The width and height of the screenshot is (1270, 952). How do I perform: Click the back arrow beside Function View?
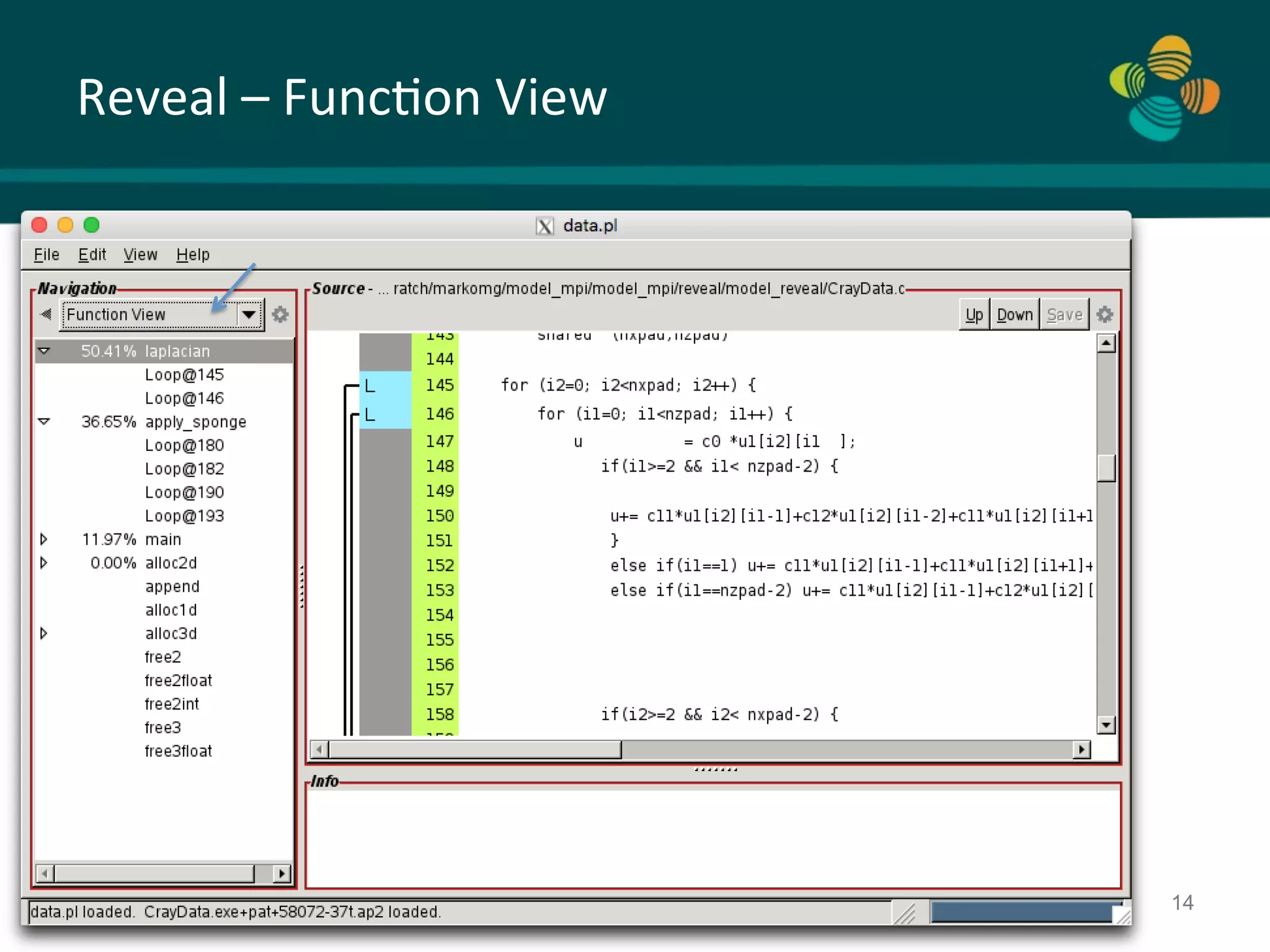tap(46, 314)
